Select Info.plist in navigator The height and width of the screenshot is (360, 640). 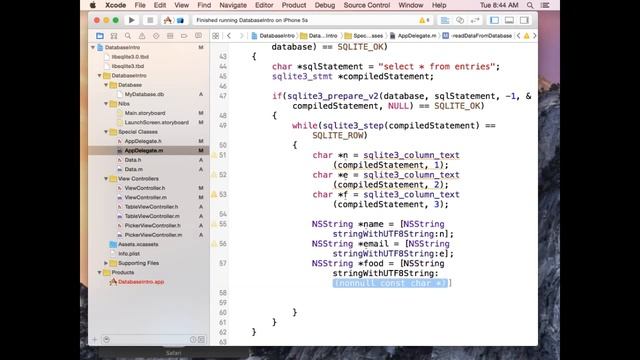129,254
